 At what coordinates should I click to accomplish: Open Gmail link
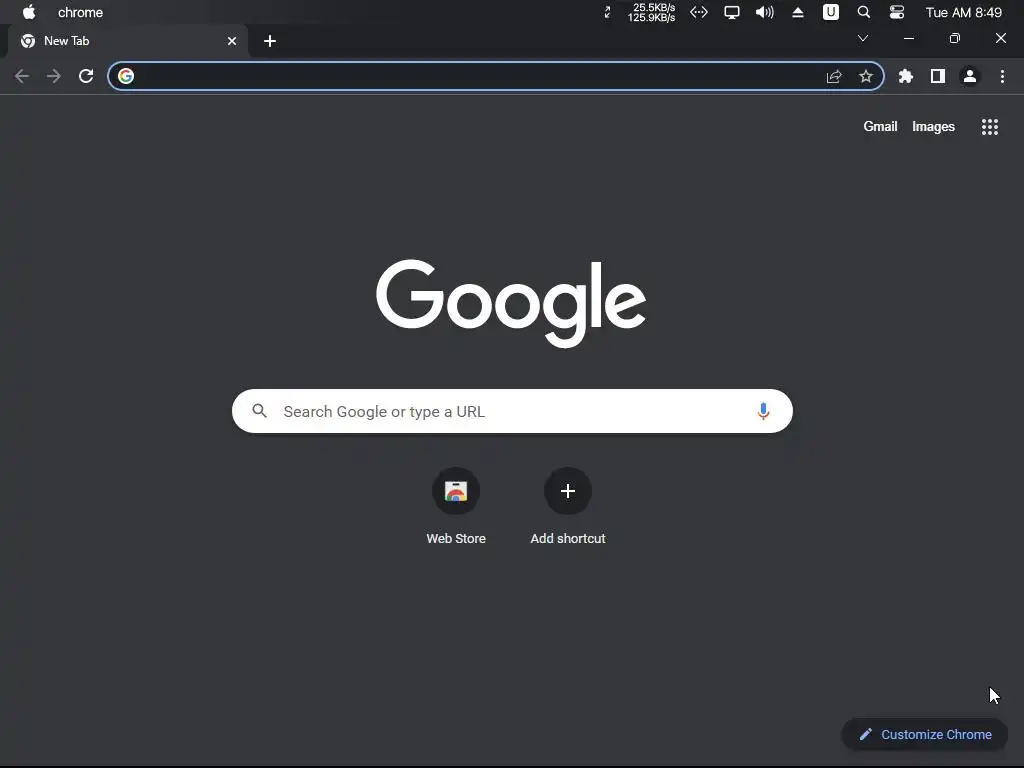coord(880,127)
